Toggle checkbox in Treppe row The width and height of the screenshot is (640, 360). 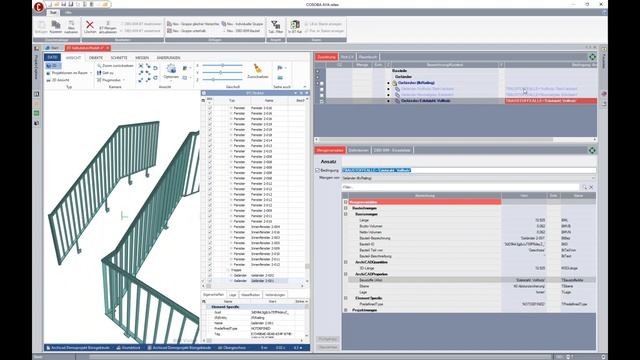coord(210,270)
